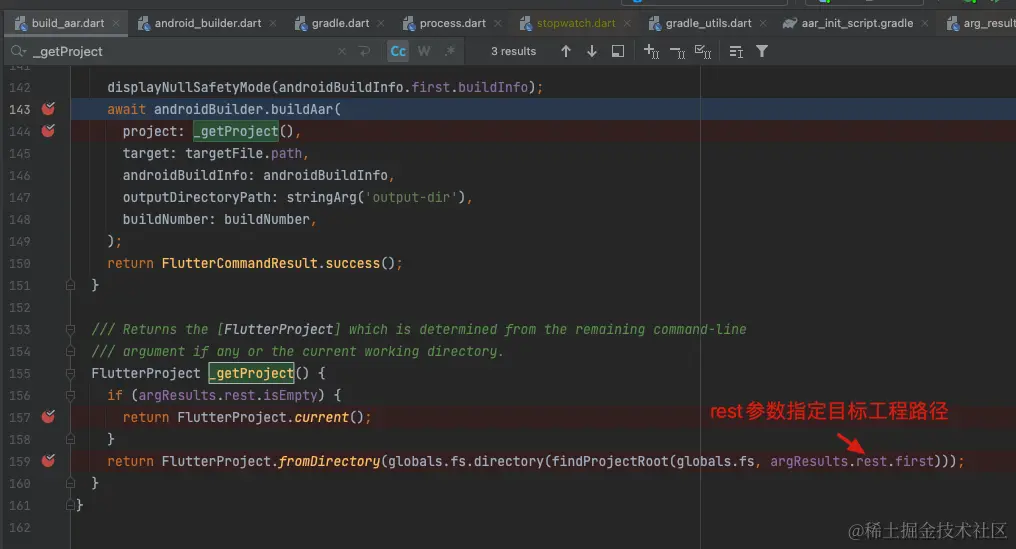This screenshot has width=1016, height=549.
Task: Switch to gradle_utils.dart tab
Action: coord(708,23)
